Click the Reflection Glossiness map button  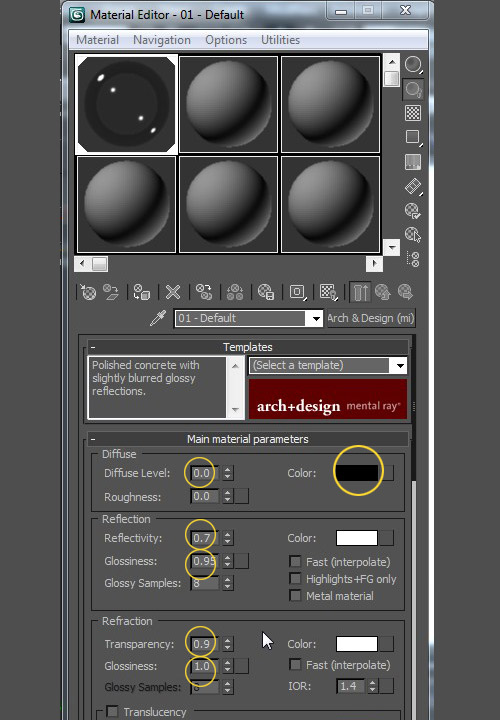[x=242, y=561]
